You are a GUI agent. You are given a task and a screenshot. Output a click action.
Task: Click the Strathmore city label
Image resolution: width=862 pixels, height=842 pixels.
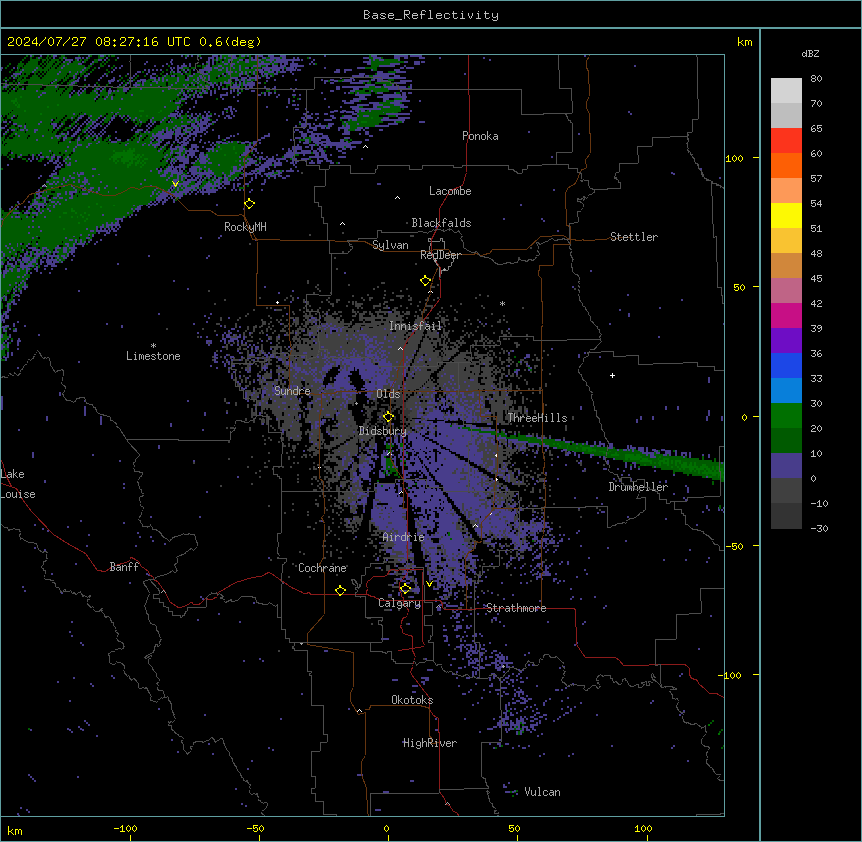[x=516, y=608]
